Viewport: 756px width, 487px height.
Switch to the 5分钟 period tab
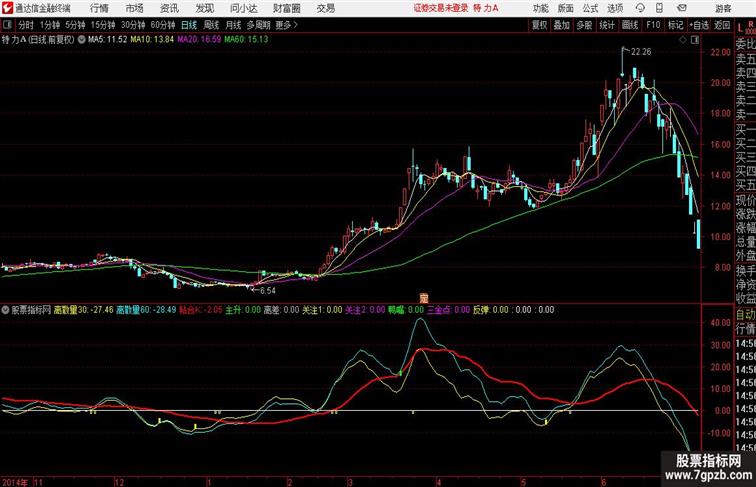click(x=75, y=25)
